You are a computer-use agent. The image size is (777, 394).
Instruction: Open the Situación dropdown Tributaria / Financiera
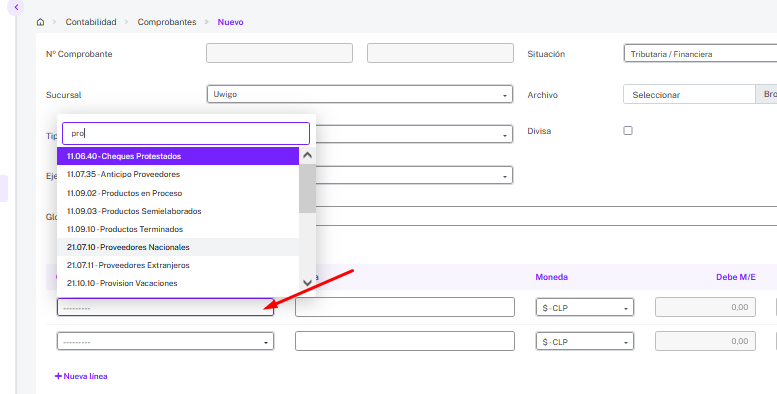[x=700, y=54]
